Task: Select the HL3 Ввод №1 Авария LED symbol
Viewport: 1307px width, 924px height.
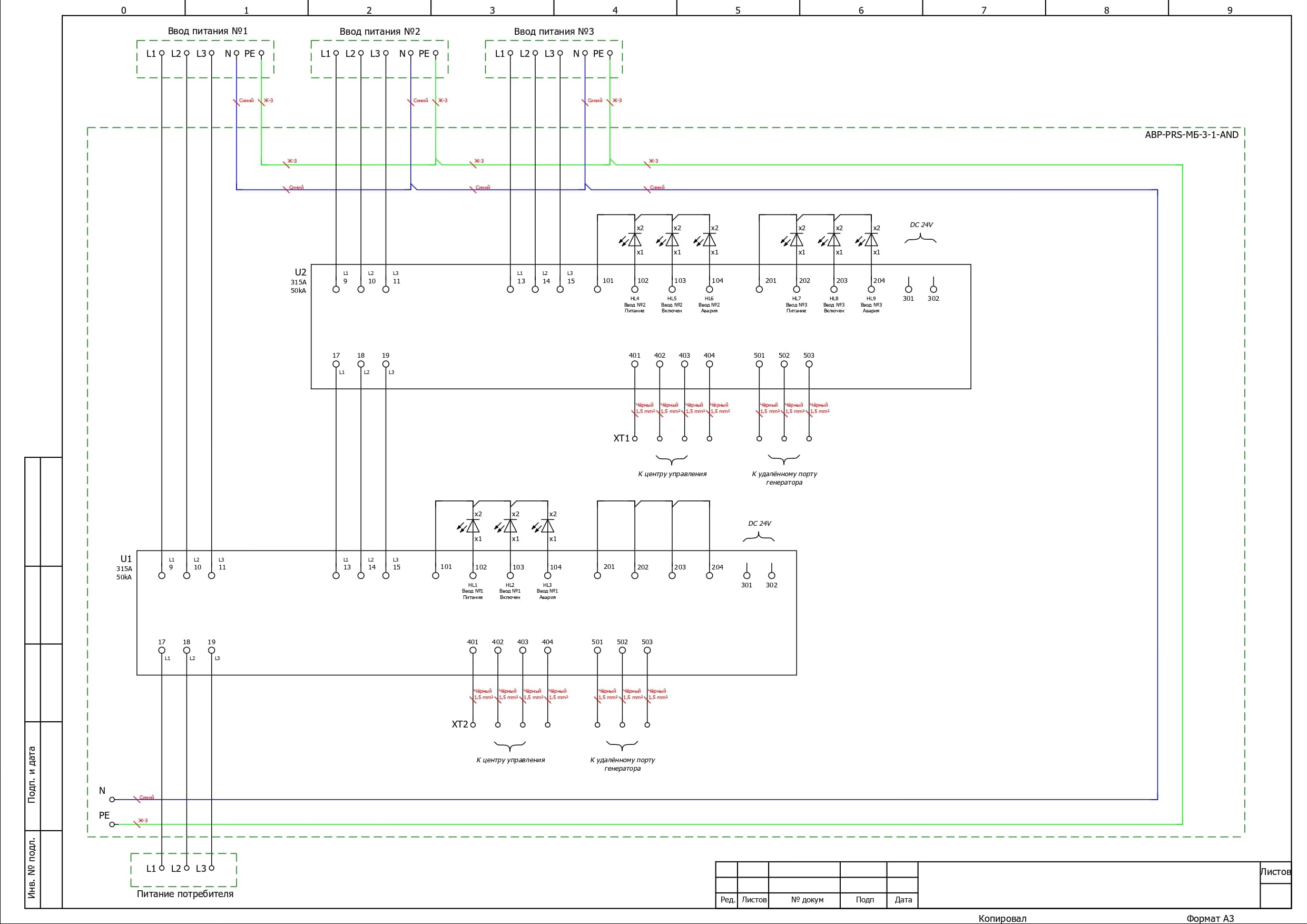Action: pos(547,526)
